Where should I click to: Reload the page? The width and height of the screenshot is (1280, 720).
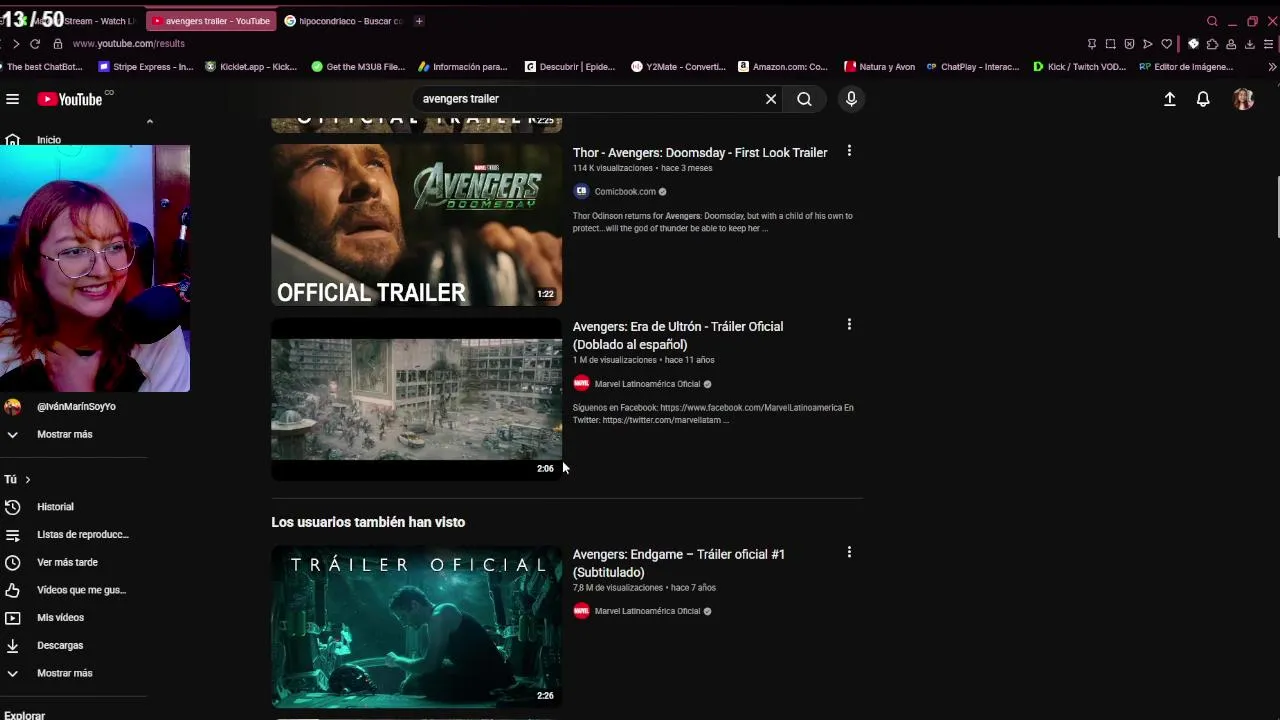coord(35,44)
